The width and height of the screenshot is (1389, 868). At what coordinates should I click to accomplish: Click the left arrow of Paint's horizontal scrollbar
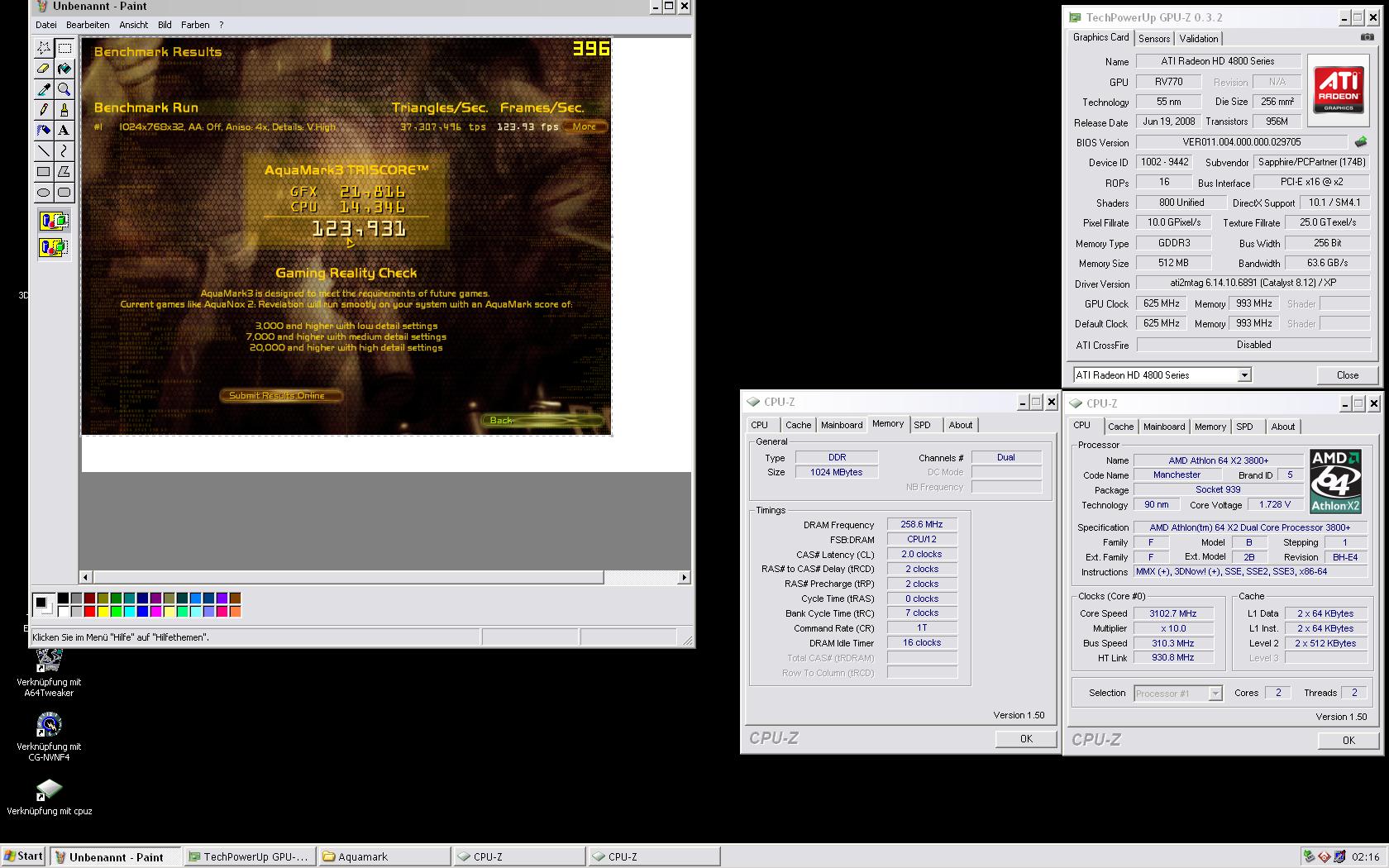coord(86,577)
